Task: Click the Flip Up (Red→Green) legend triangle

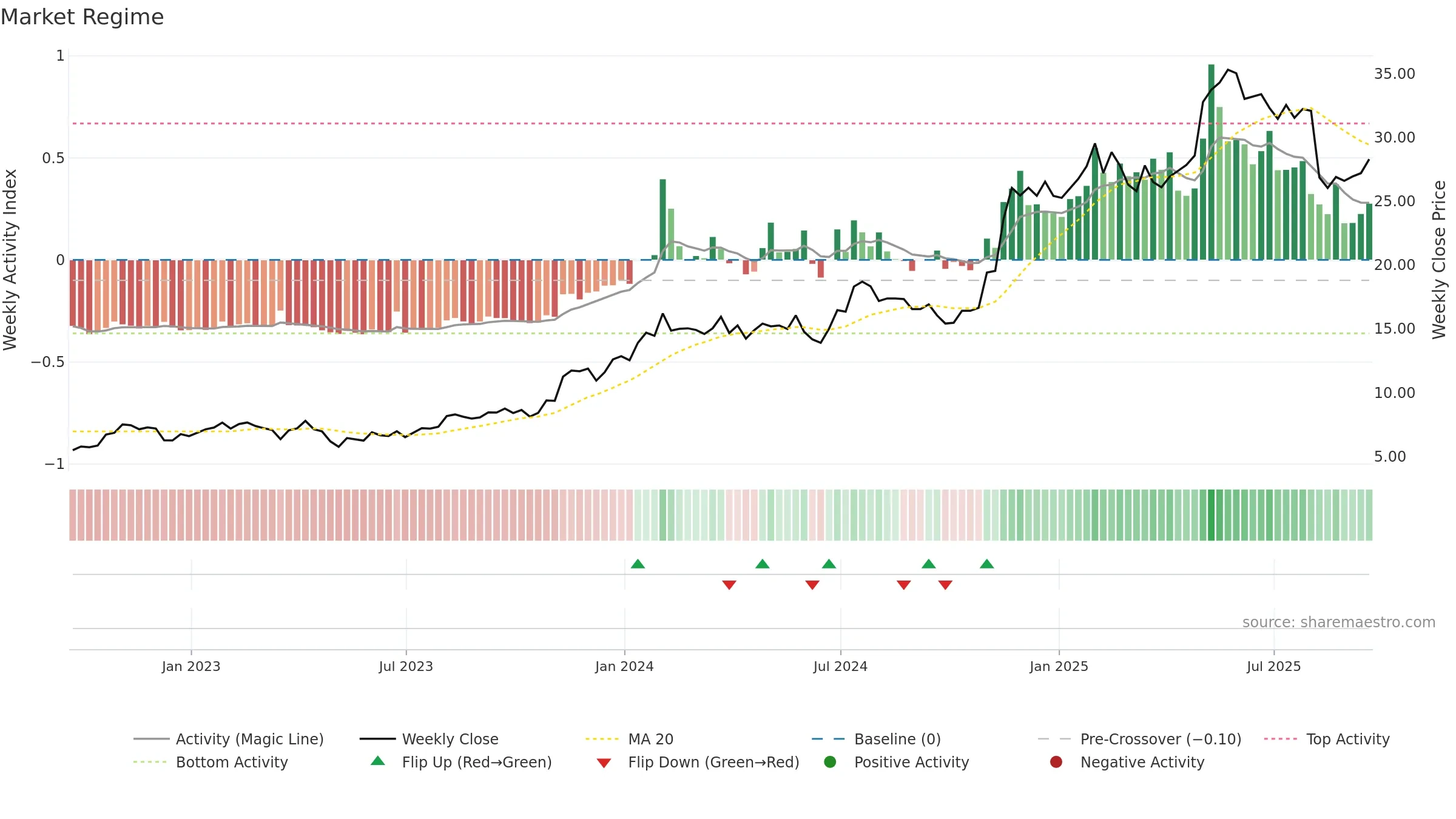Action: [x=378, y=761]
